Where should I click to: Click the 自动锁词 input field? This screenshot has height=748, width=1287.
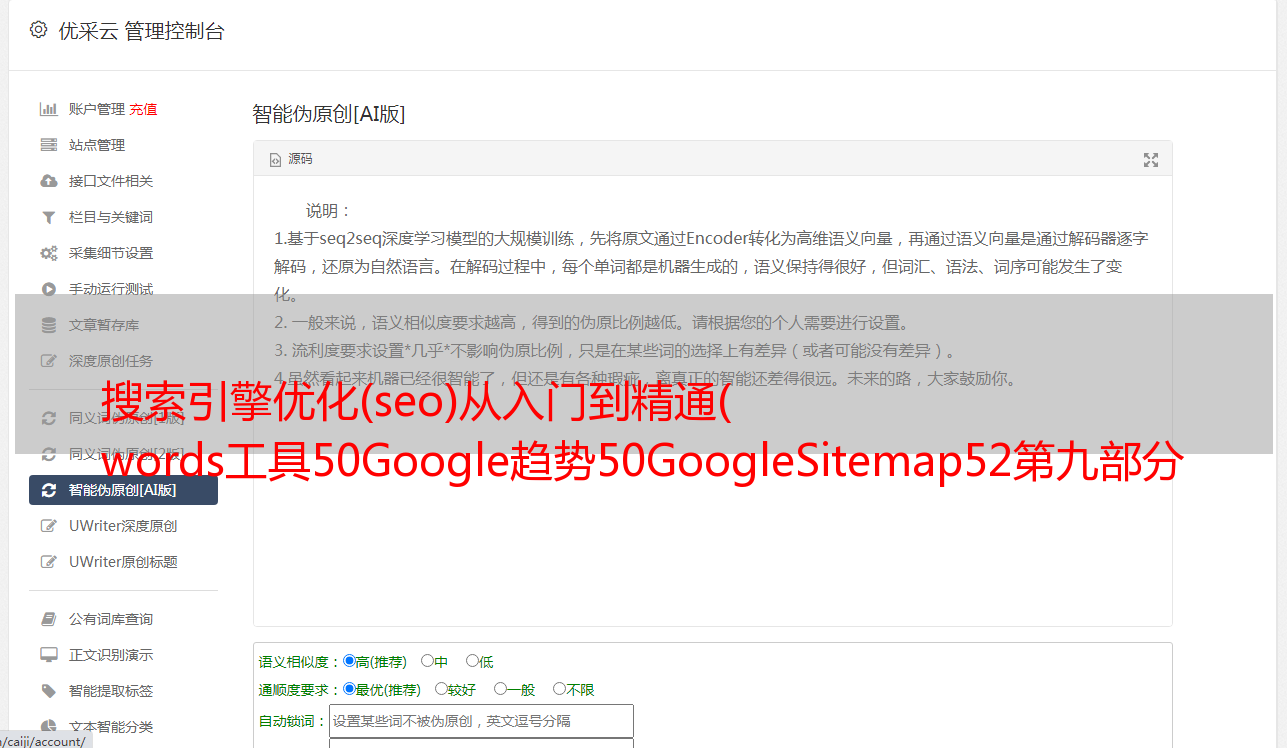tap(481, 721)
